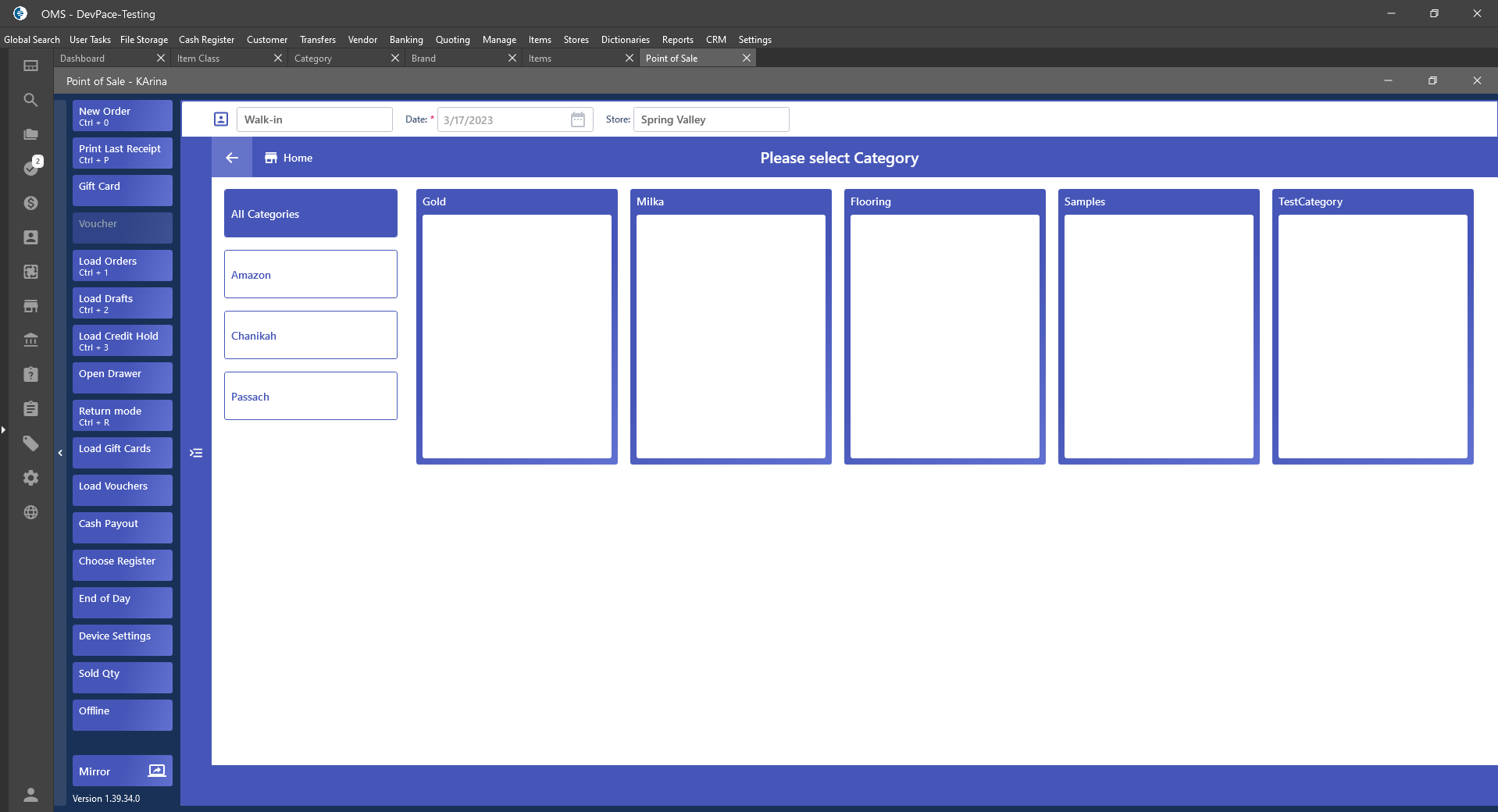The image size is (1498, 812).
Task: Click the OMS application logo
Action: (20, 13)
